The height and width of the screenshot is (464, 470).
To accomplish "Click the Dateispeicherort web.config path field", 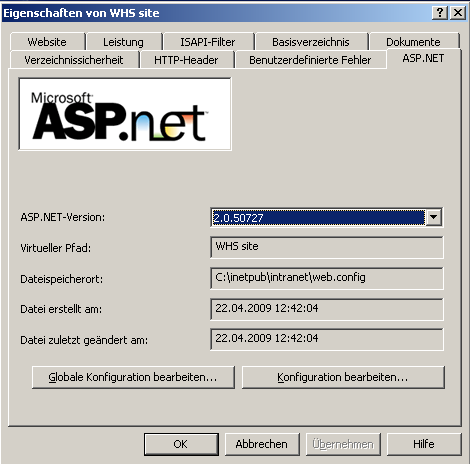I will (327, 278).
